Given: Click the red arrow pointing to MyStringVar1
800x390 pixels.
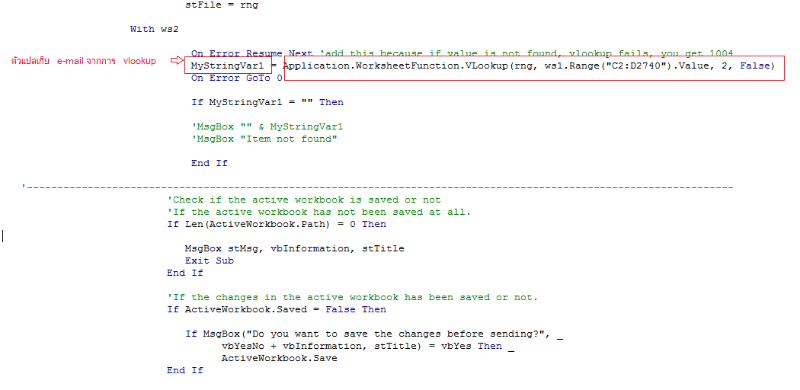Looking at the screenshot, I should [176, 61].
